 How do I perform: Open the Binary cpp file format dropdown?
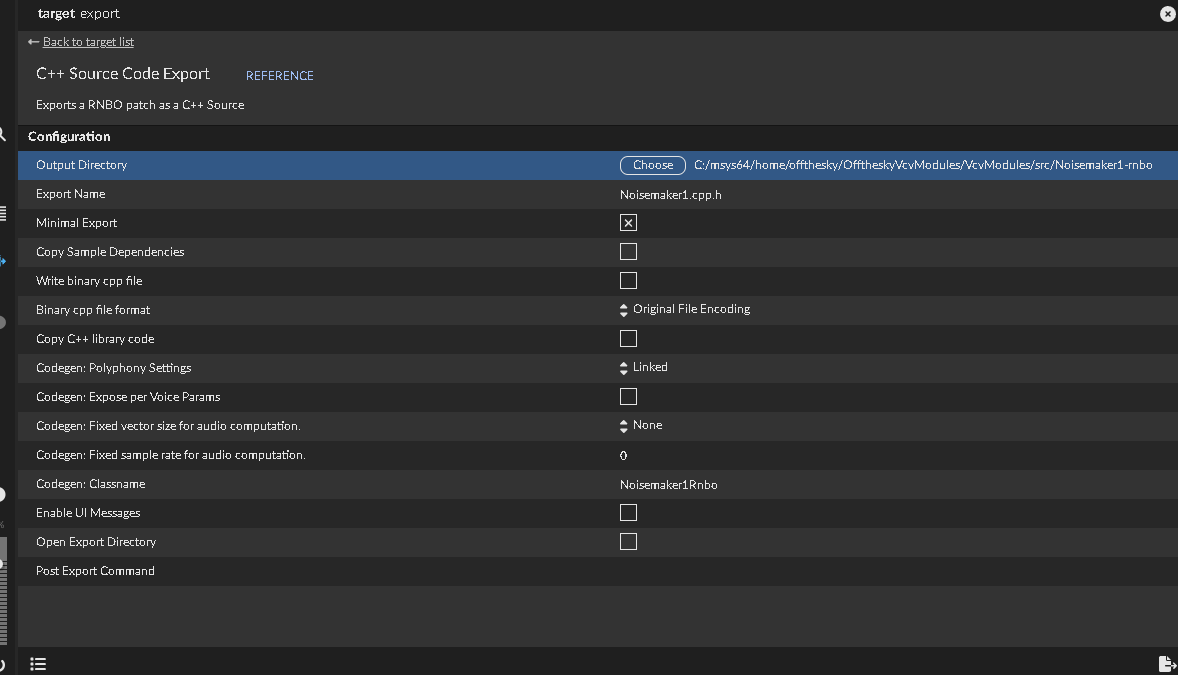pyautogui.click(x=686, y=310)
